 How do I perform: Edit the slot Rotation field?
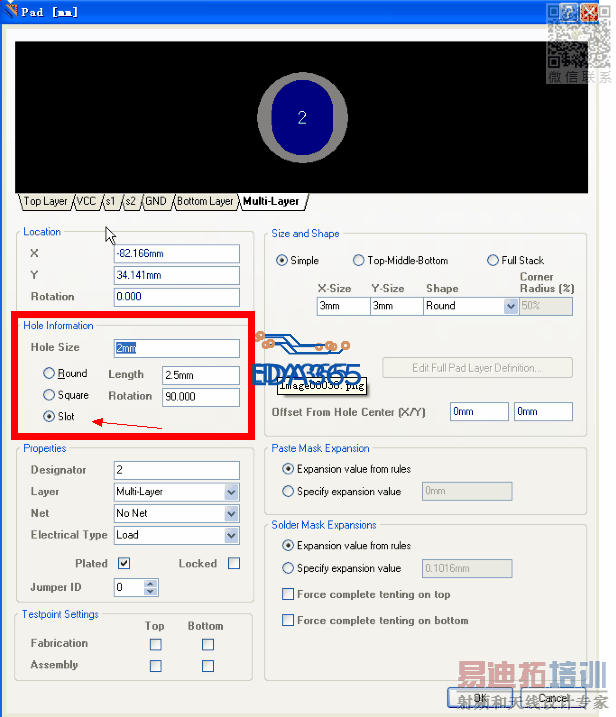point(201,397)
